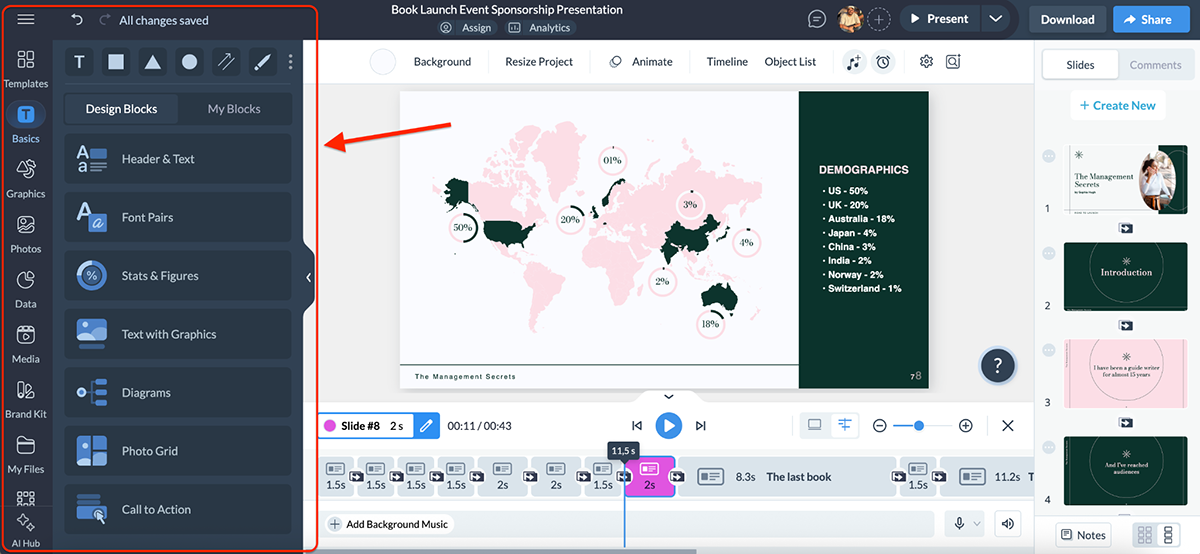Pick the pen draw tool

261,62
